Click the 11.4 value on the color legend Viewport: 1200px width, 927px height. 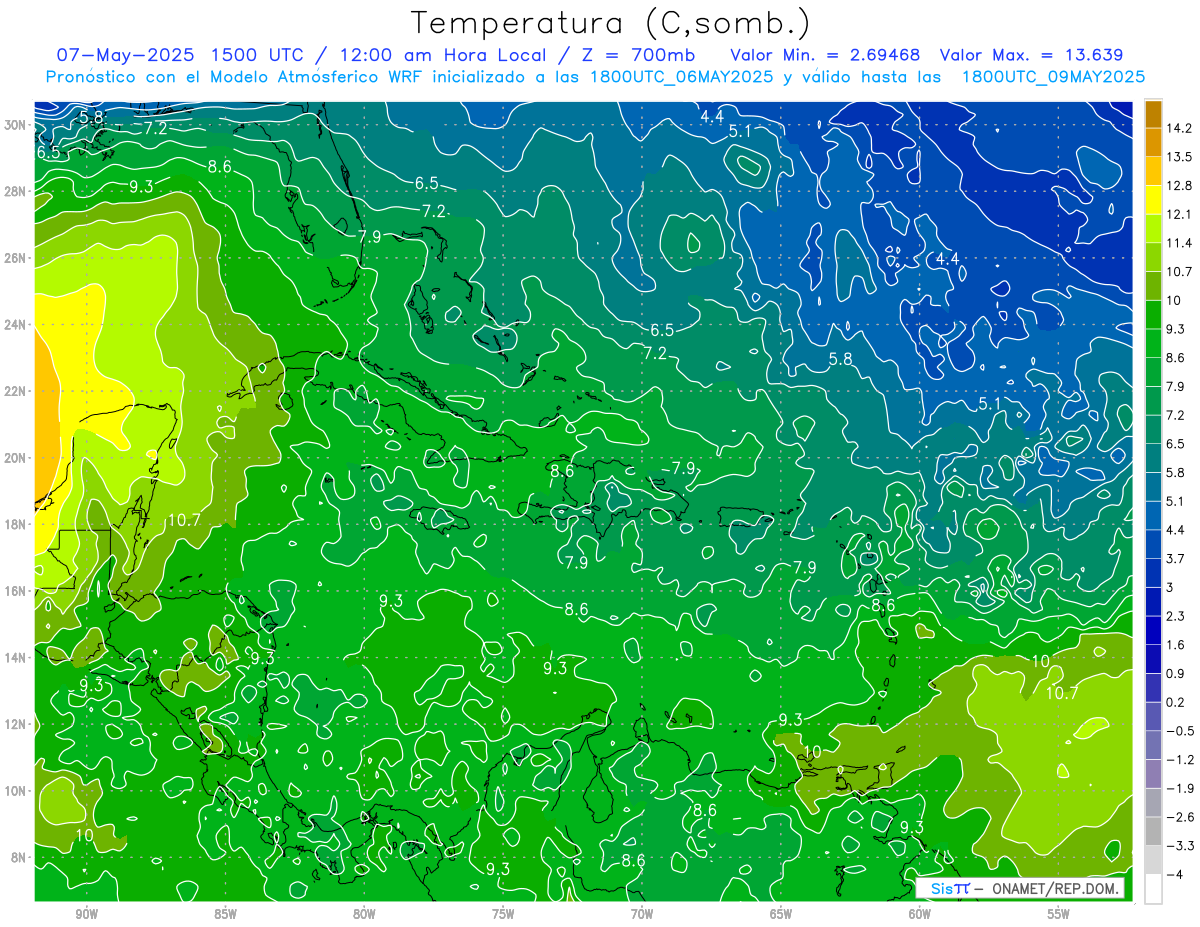[1180, 242]
